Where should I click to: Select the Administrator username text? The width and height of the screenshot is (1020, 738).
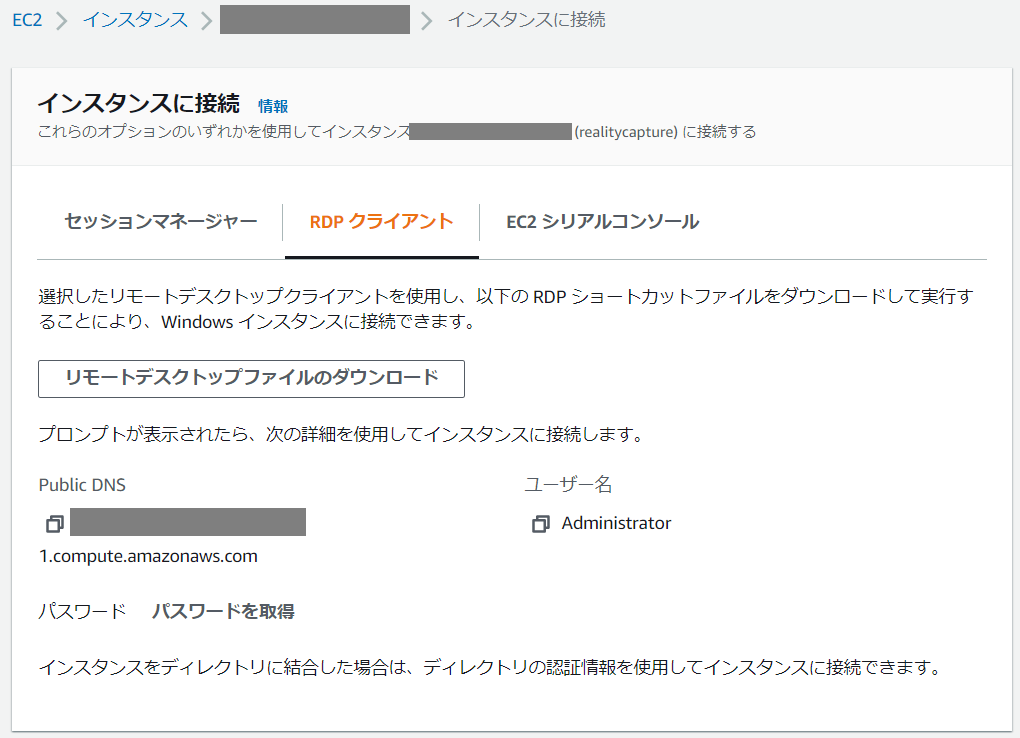point(616,523)
